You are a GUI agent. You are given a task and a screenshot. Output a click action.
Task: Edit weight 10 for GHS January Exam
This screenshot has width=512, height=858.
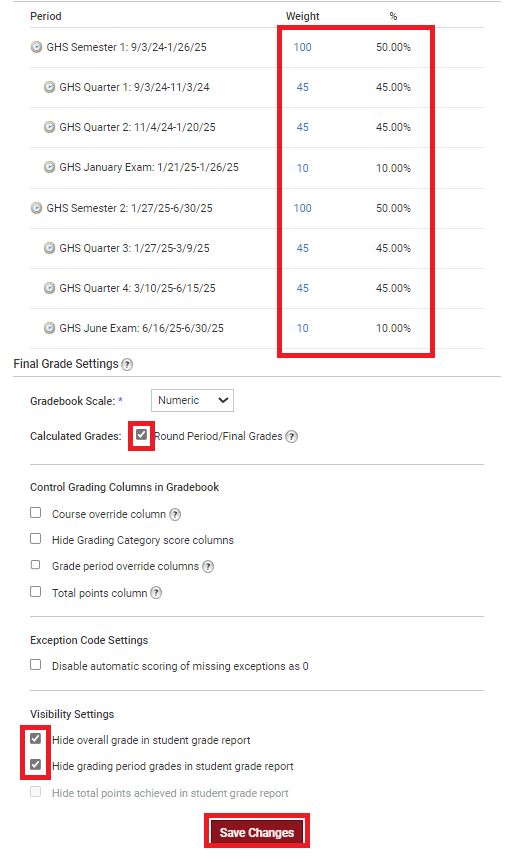coord(302,168)
